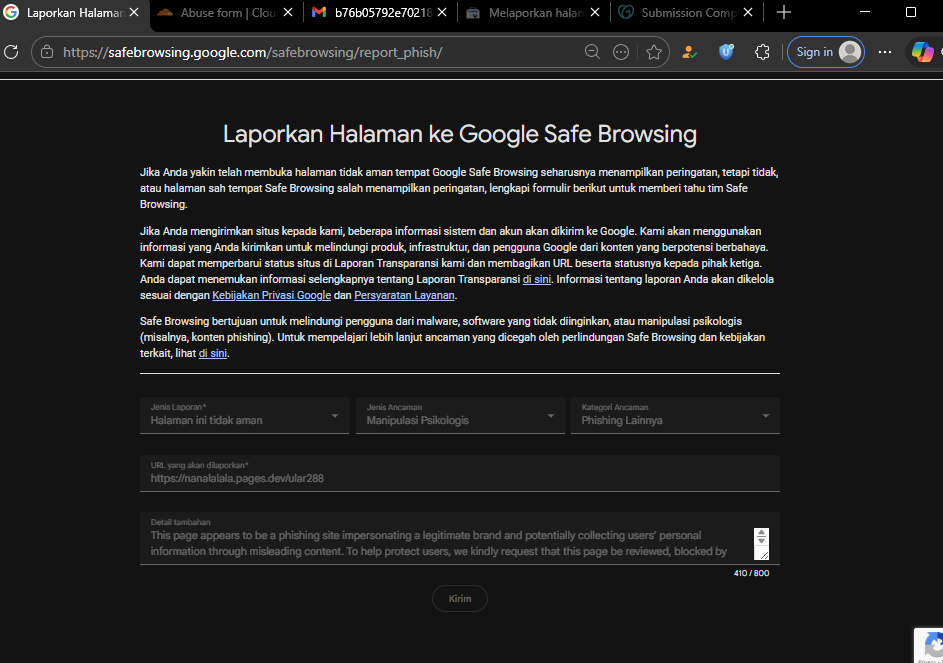Open the orange person extension icon
Viewport: 943px width, 663px height.
click(689, 52)
